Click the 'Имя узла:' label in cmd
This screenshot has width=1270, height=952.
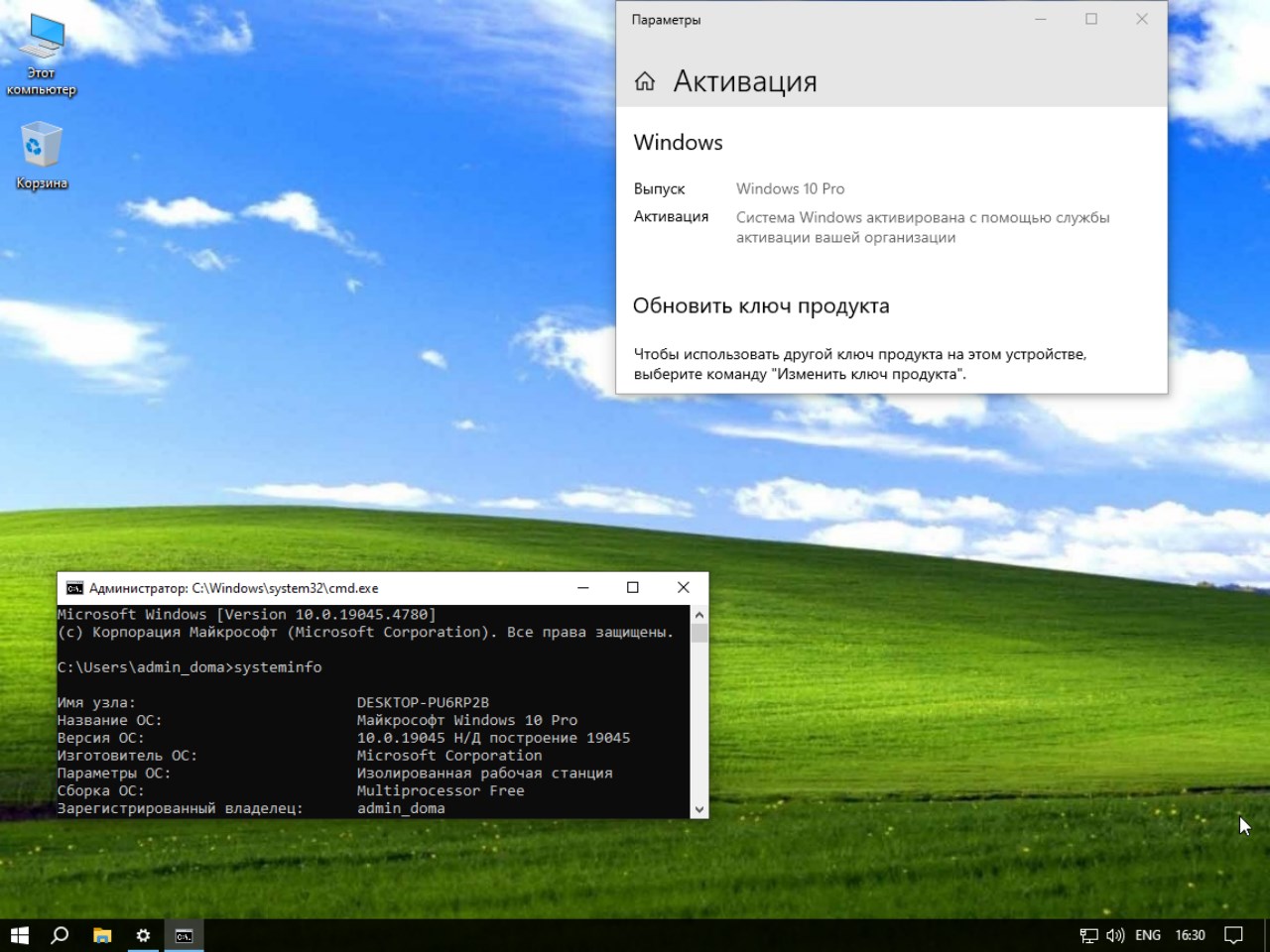(x=97, y=702)
